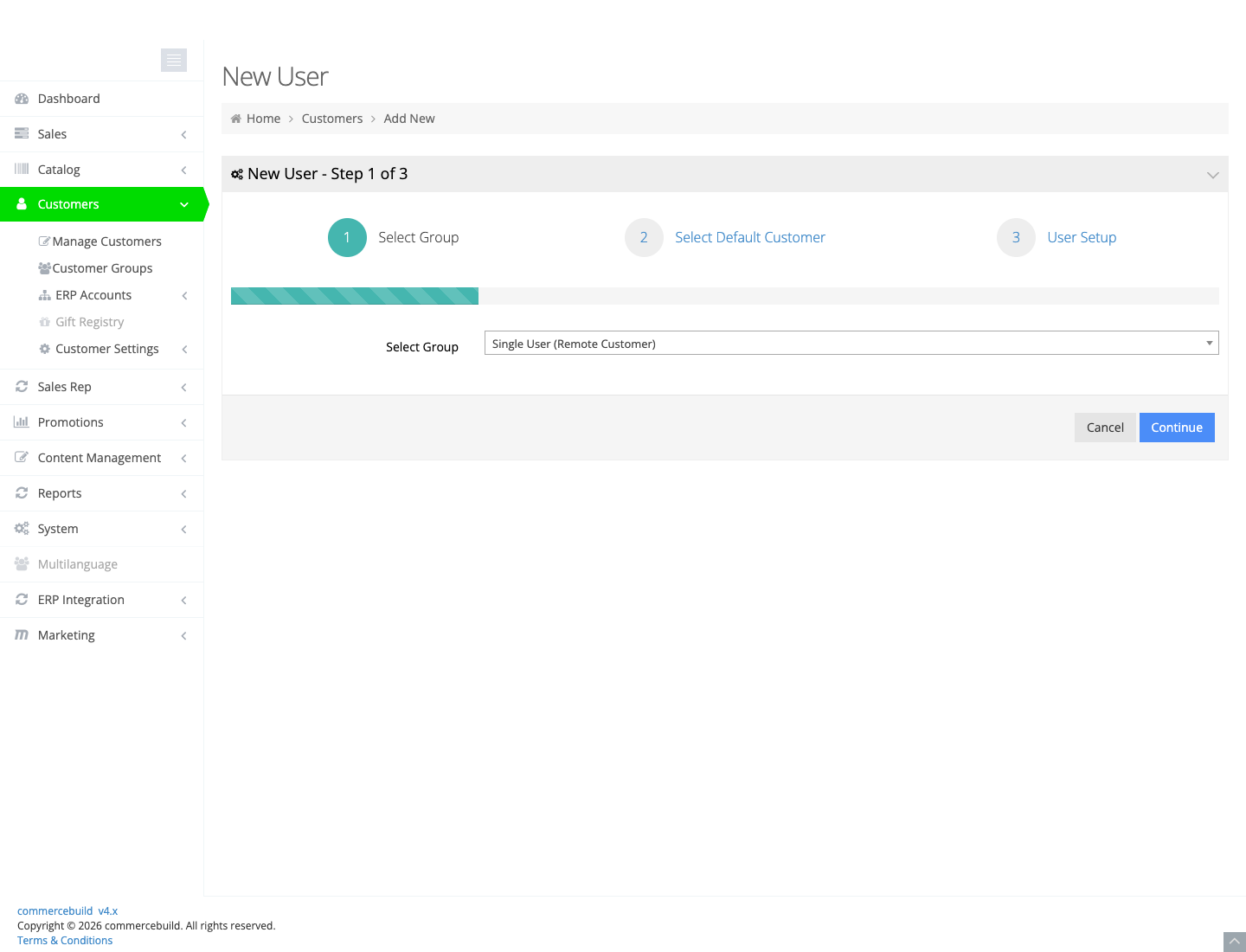The image size is (1246, 952).
Task: Click the Promotions bar chart icon
Action: point(22,422)
